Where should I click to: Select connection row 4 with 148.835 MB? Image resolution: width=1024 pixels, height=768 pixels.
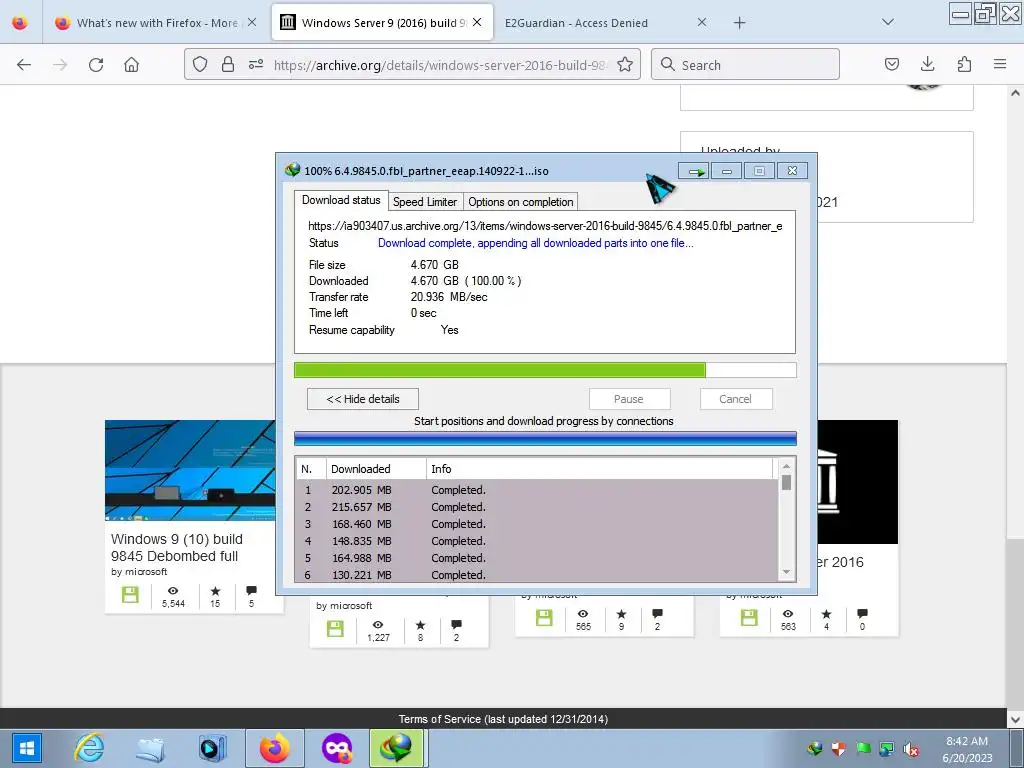pyautogui.click(x=537, y=541)
